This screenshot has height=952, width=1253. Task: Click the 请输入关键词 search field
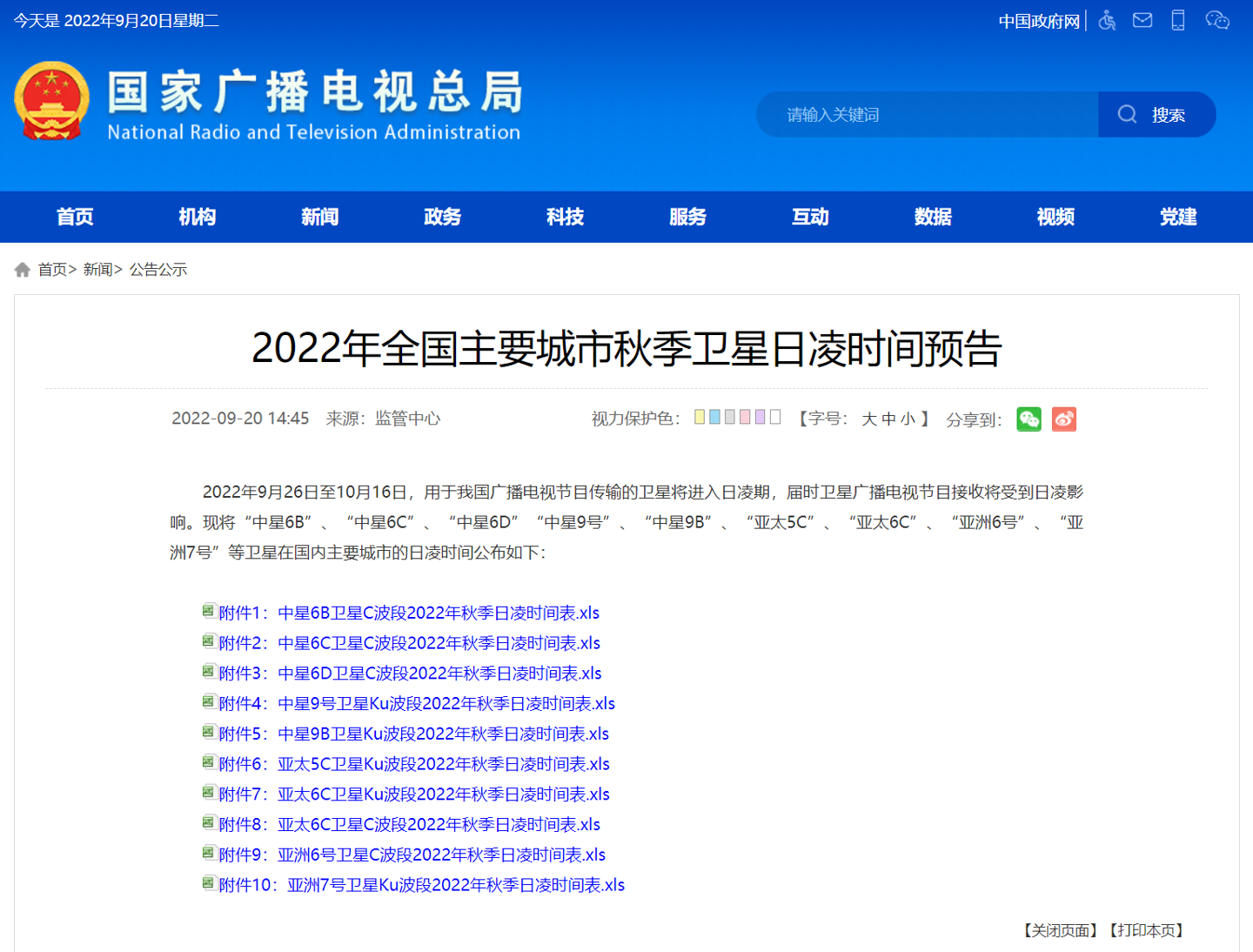tap(928, 115)
